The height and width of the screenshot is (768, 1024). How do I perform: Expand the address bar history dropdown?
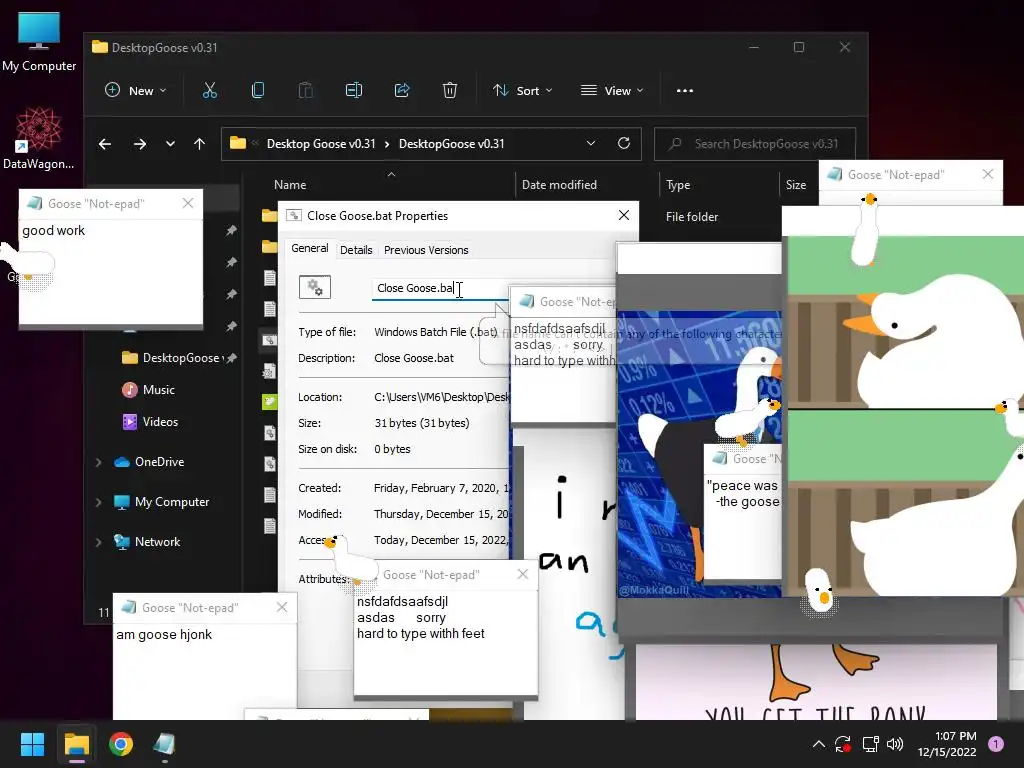pos(590,143)
